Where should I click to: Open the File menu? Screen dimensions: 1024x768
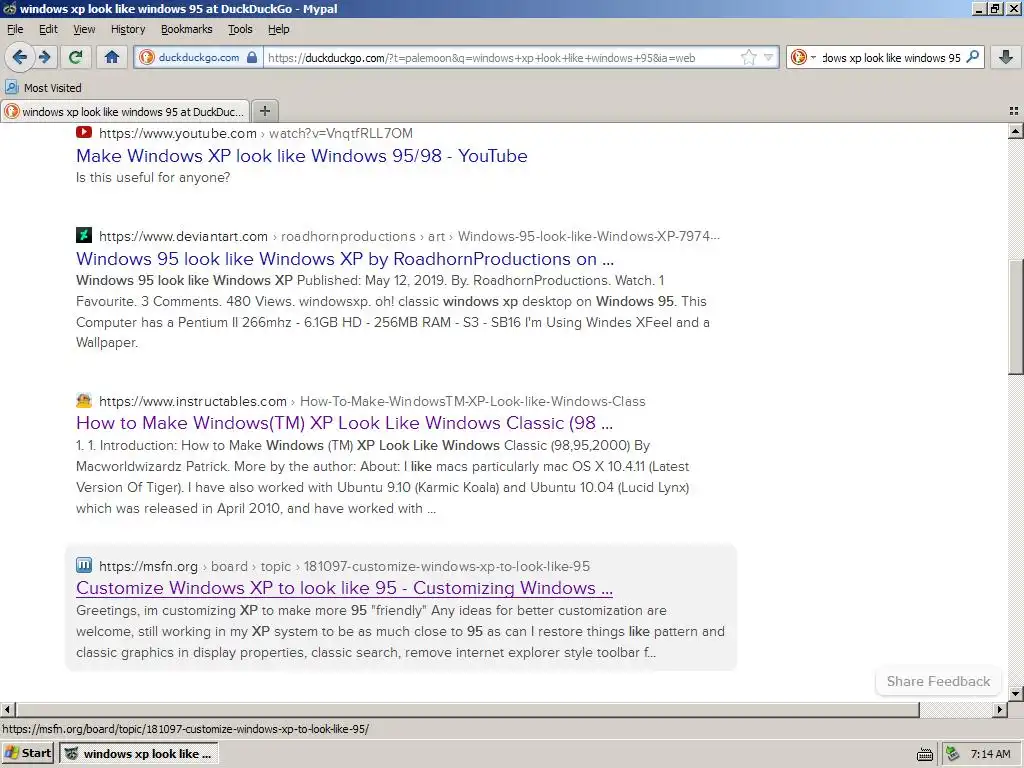tap(15, 29)
